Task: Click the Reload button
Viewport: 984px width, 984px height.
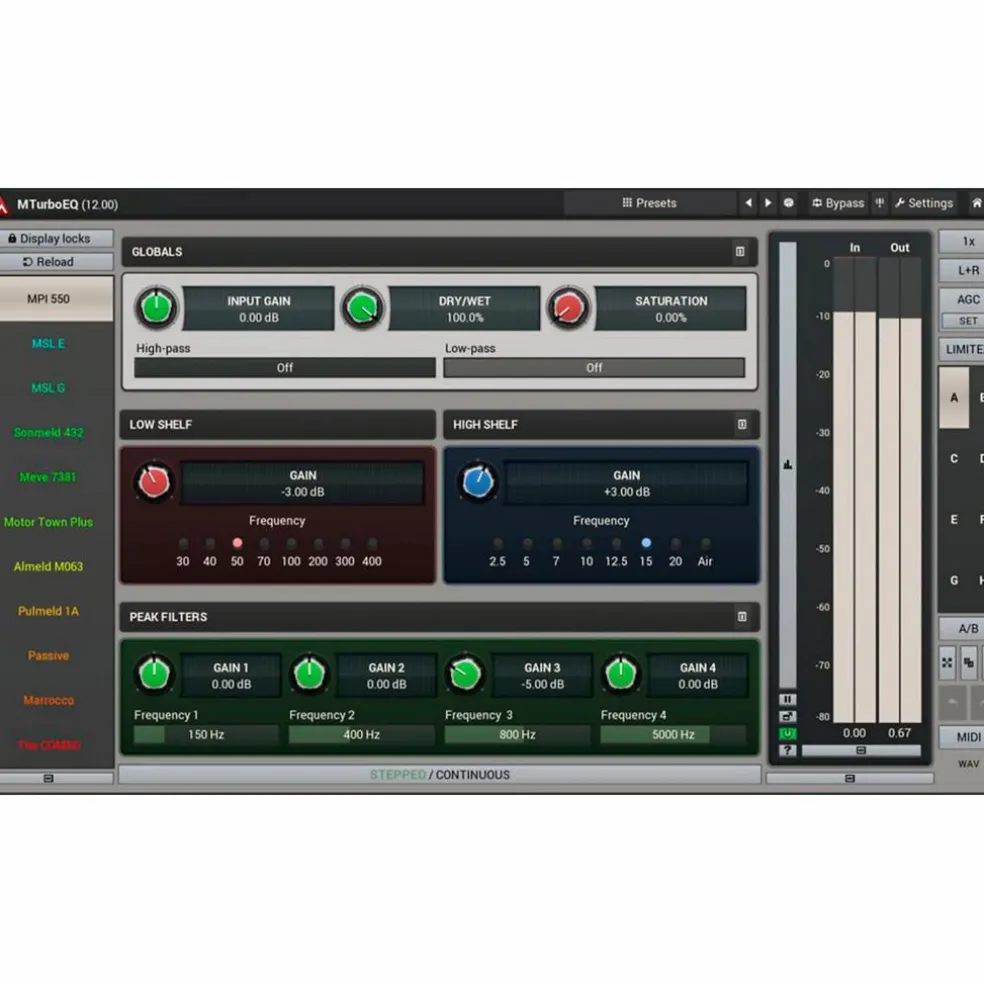Action: 49,262
